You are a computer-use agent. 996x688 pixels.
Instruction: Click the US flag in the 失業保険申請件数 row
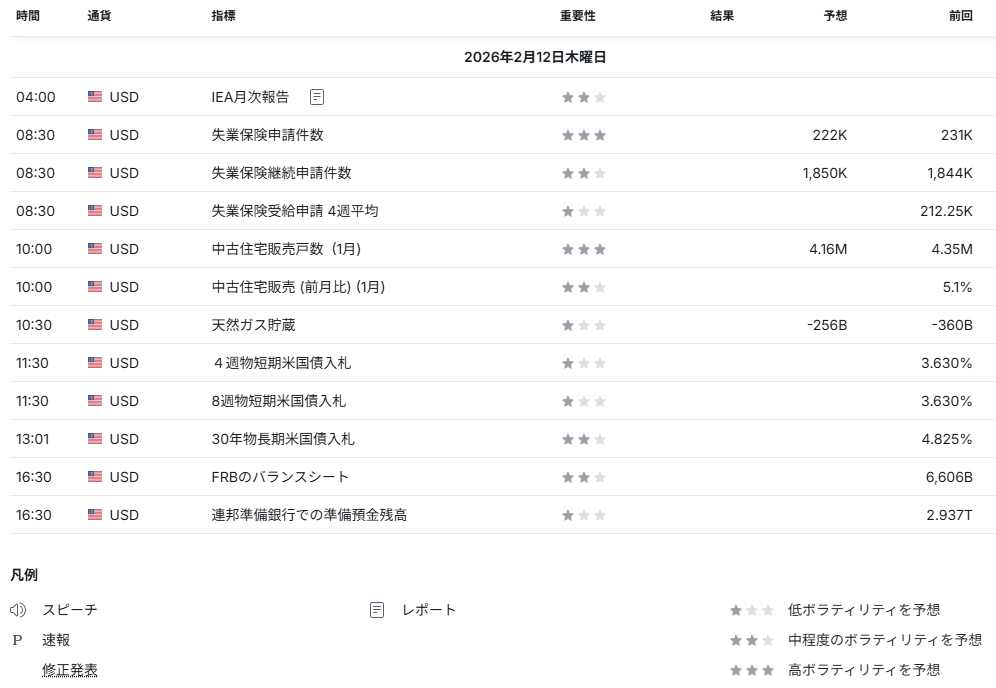[x=95, y=135]
